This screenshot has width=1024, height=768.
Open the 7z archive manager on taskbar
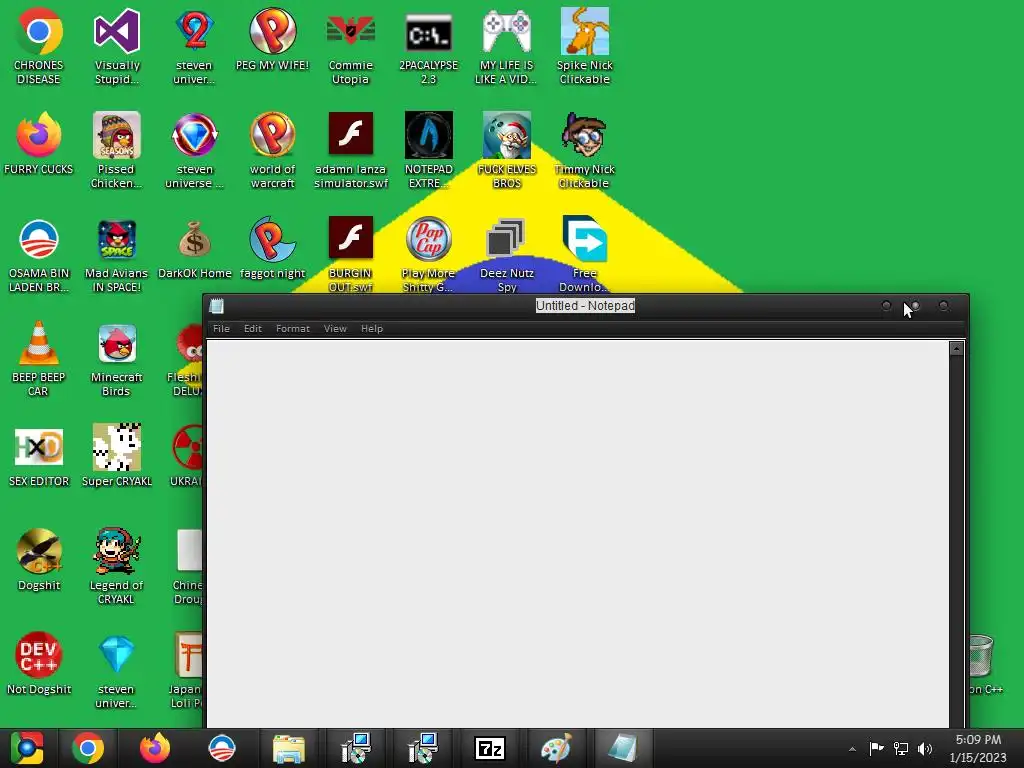point(490,748)
